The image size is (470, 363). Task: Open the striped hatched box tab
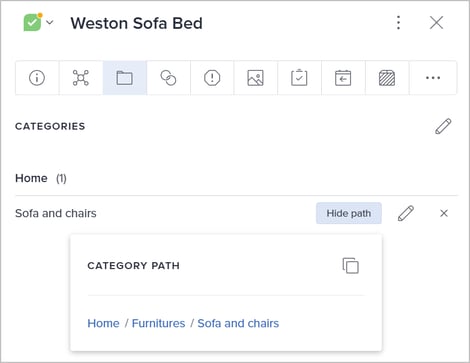387,78
